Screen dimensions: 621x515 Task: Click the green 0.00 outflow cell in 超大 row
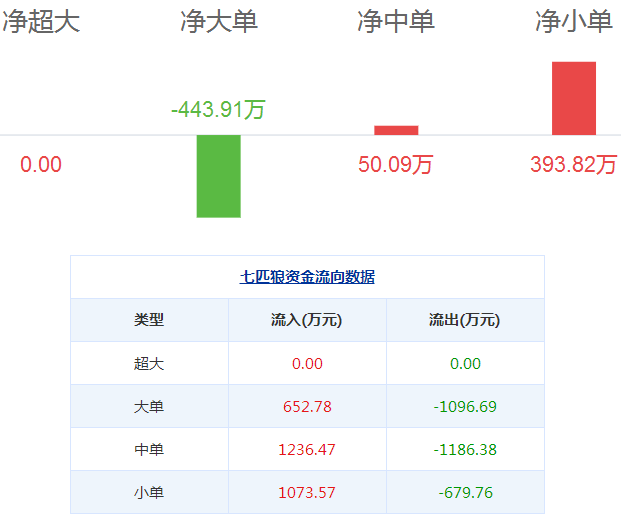(x=465, y=363)
